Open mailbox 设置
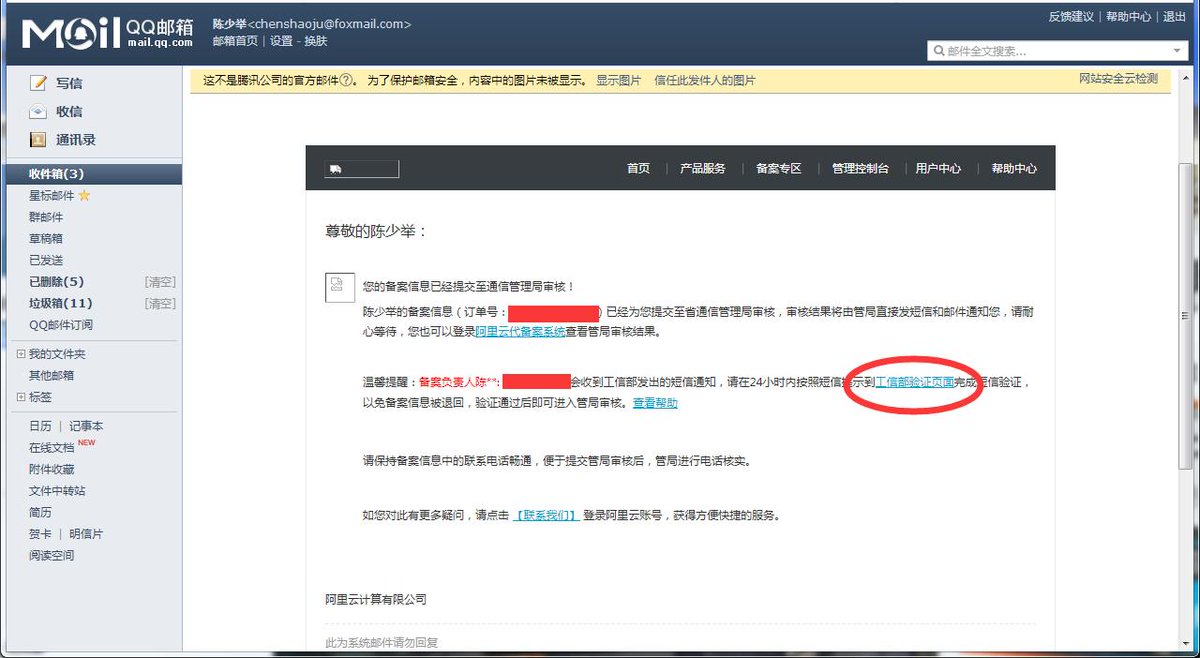1200x658 pixels. point(281,41)
